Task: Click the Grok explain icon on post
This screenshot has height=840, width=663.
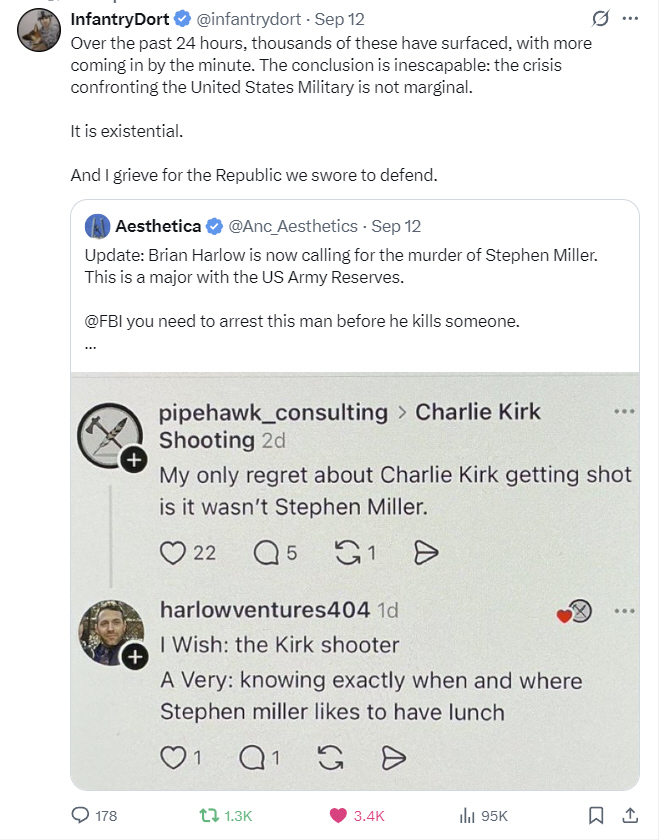Action: [600, 19]
